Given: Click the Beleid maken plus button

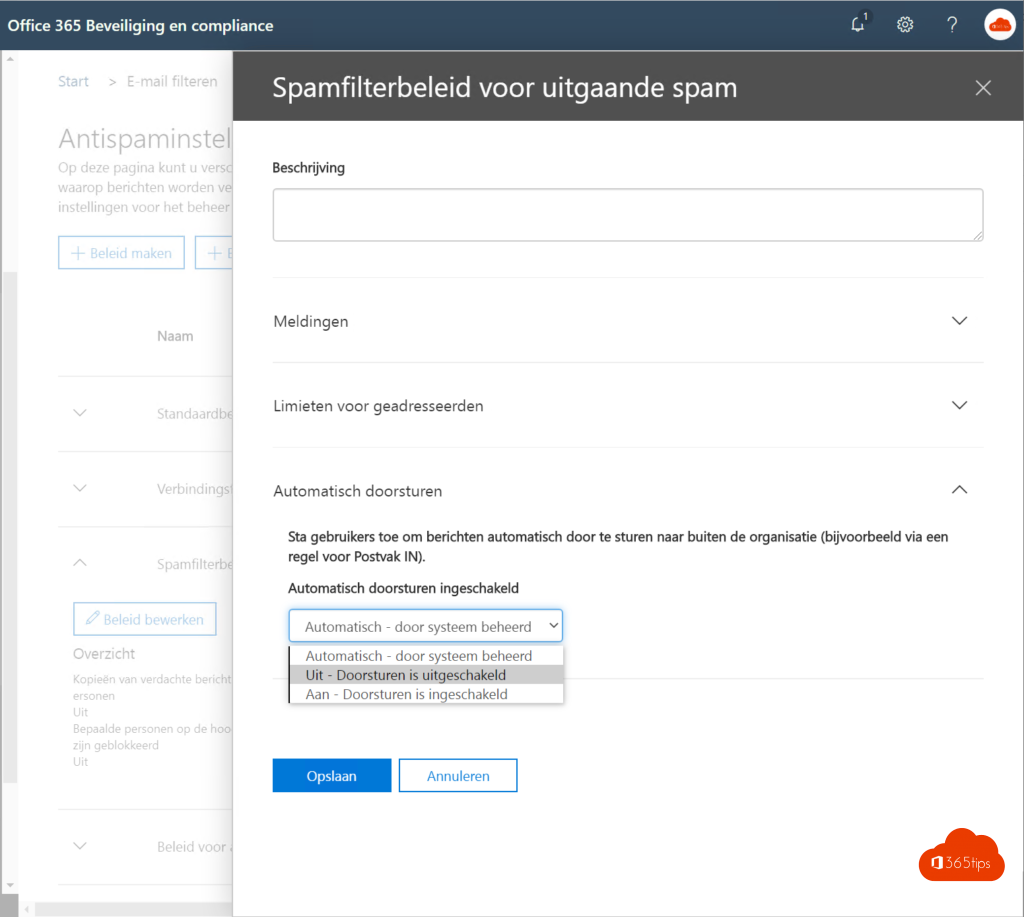Looking at the screenshot, I should pyautogui.click(x=121, y=253).
